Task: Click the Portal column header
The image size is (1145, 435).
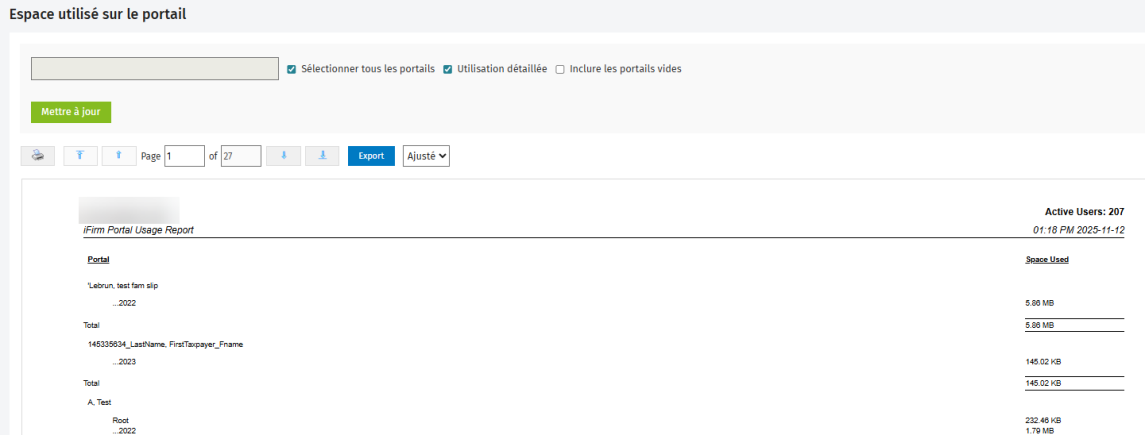Action: 99,259
